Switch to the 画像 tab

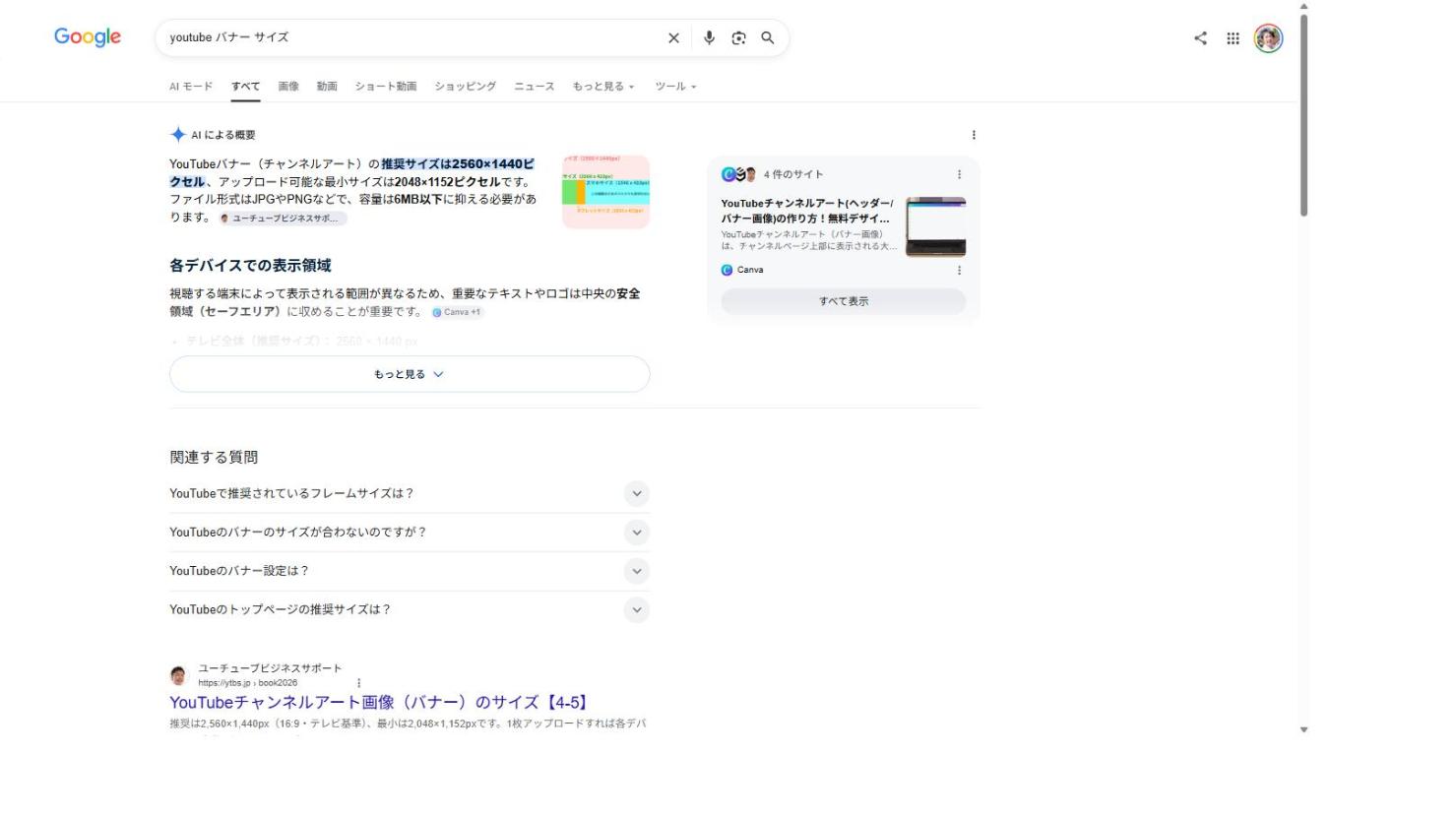[288, 87]
